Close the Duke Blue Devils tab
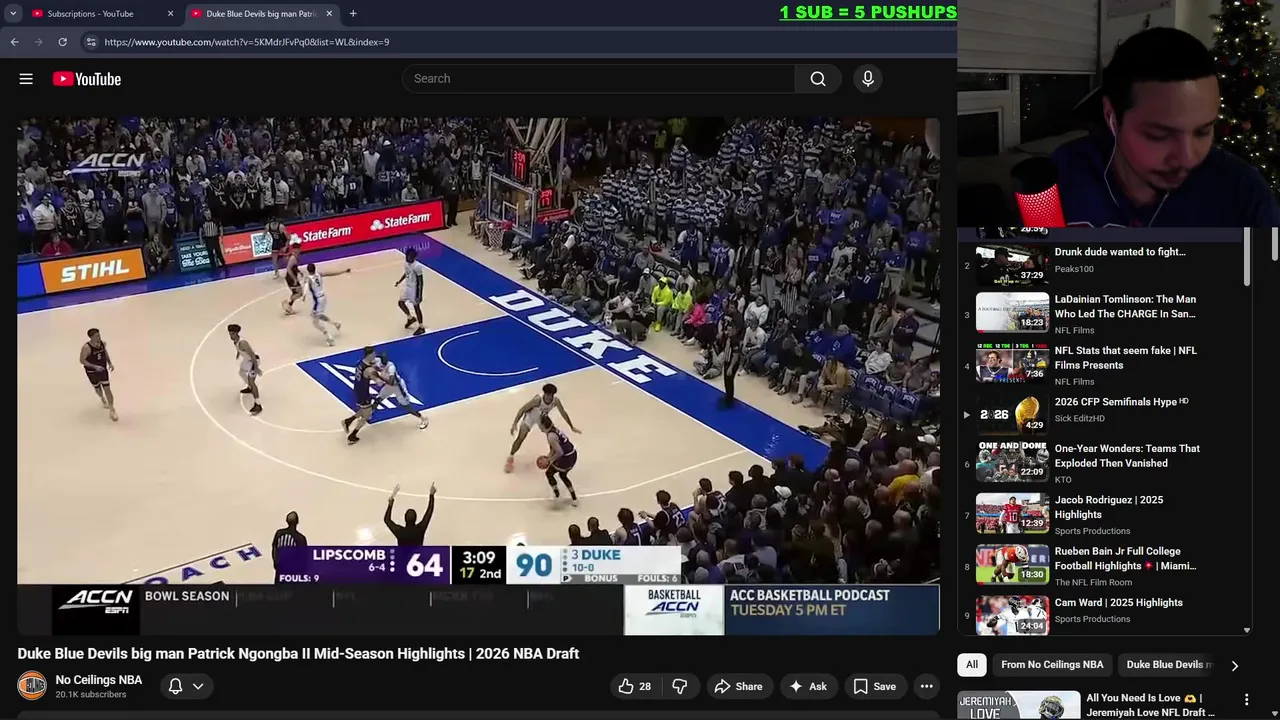The image size is (1280, 720). (329, 14)
